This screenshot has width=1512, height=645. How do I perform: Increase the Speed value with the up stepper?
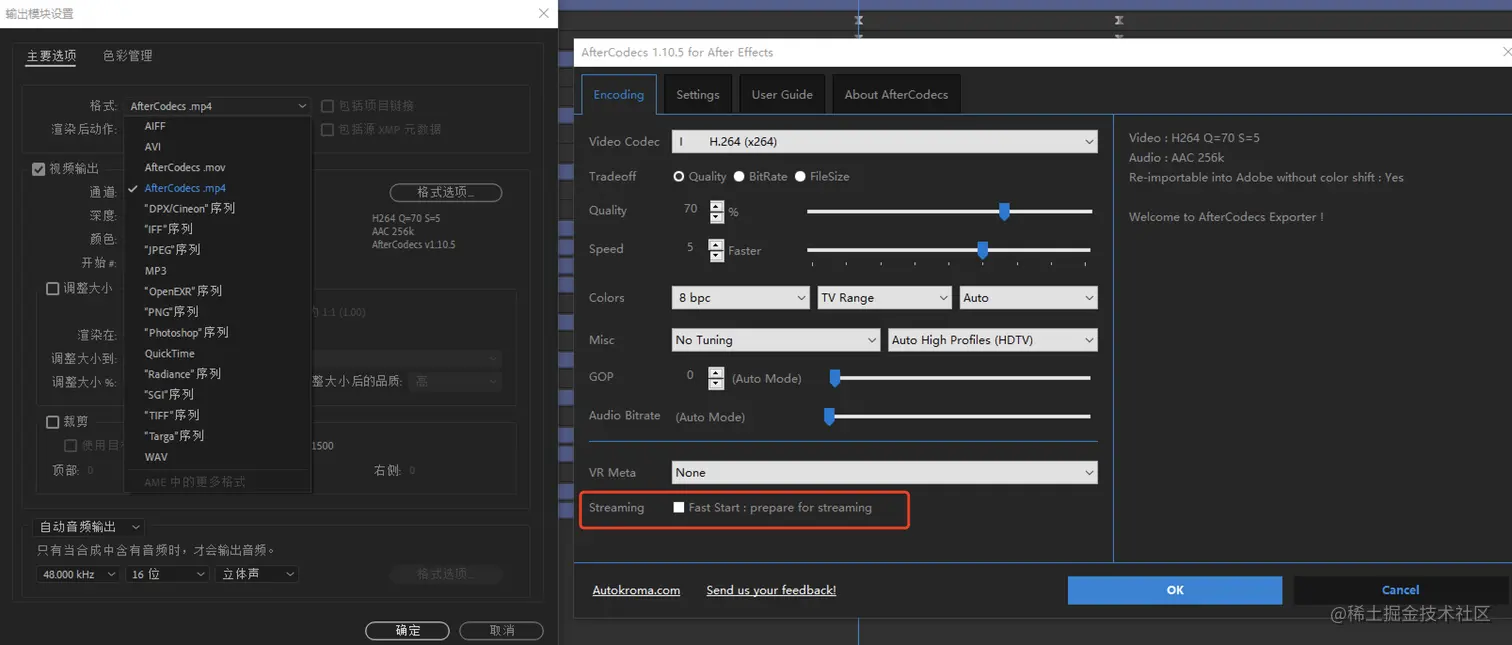tap(716, 244)
